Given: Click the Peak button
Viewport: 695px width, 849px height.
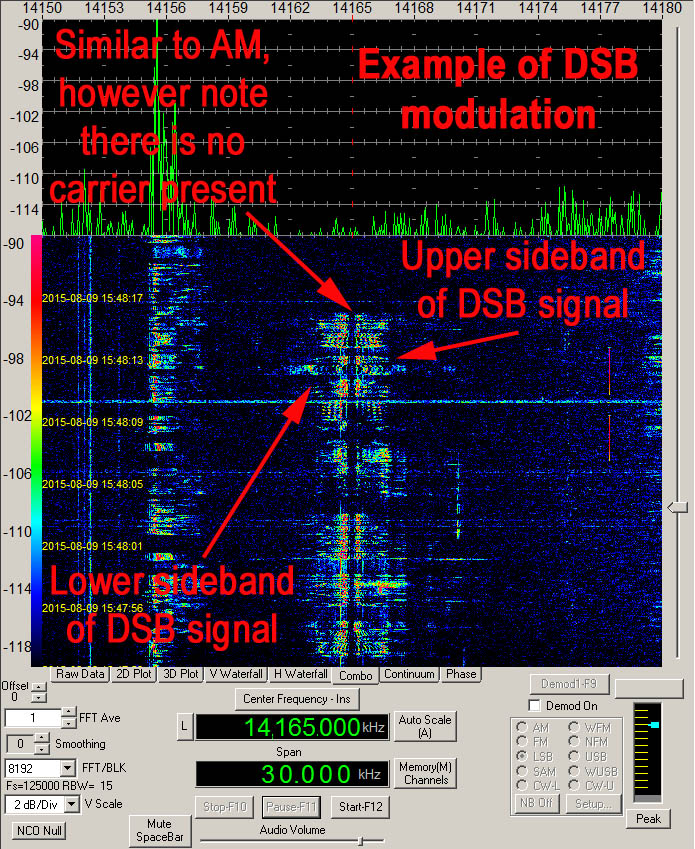Looking at the screenshot, I should pyautogui.click(x=648, y=819).
